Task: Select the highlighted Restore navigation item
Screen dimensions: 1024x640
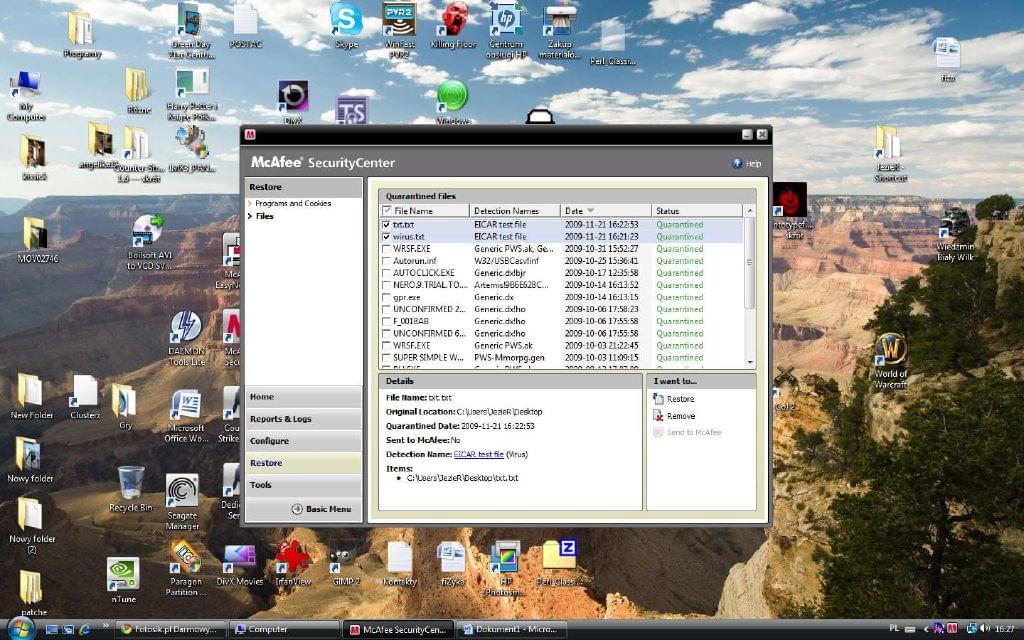Action: coord(303,463)
